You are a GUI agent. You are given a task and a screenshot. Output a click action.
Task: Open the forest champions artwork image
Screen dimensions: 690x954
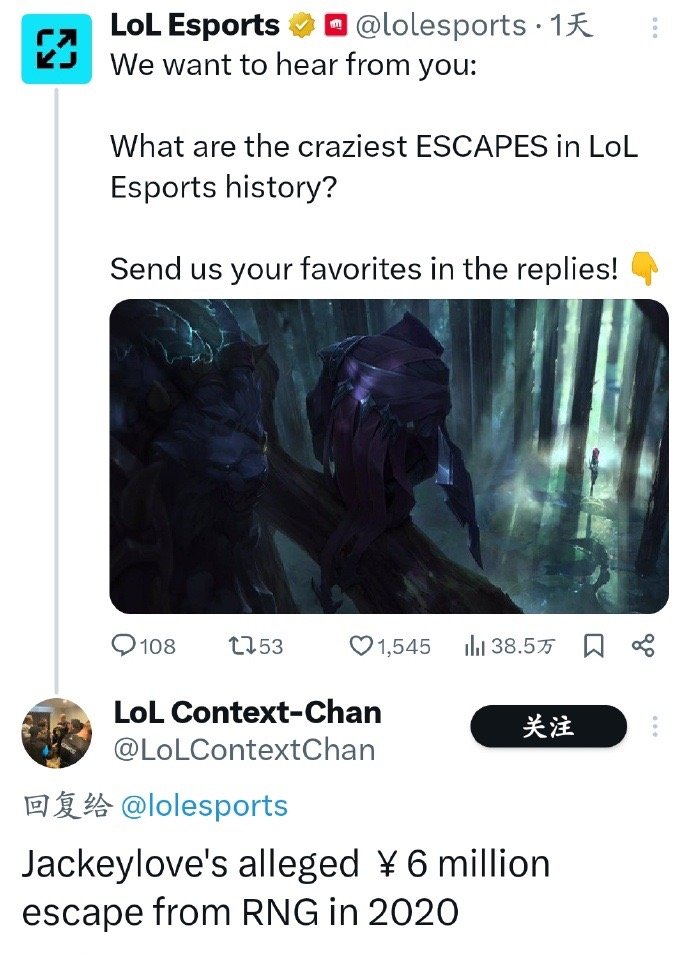point(389,456)
